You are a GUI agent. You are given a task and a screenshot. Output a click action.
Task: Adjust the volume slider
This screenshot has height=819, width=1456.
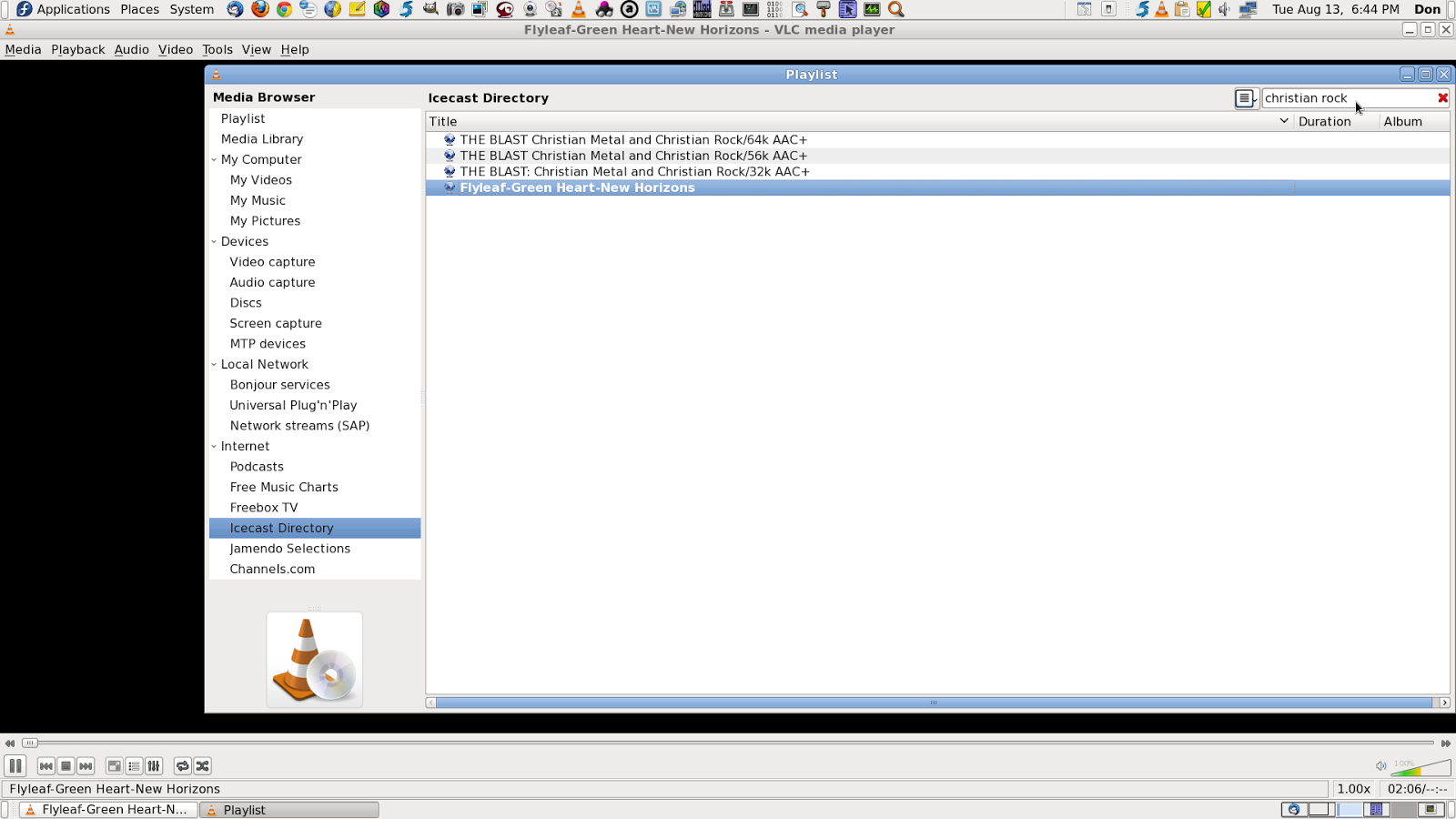pyautogui.click(x=1421, y=767)
